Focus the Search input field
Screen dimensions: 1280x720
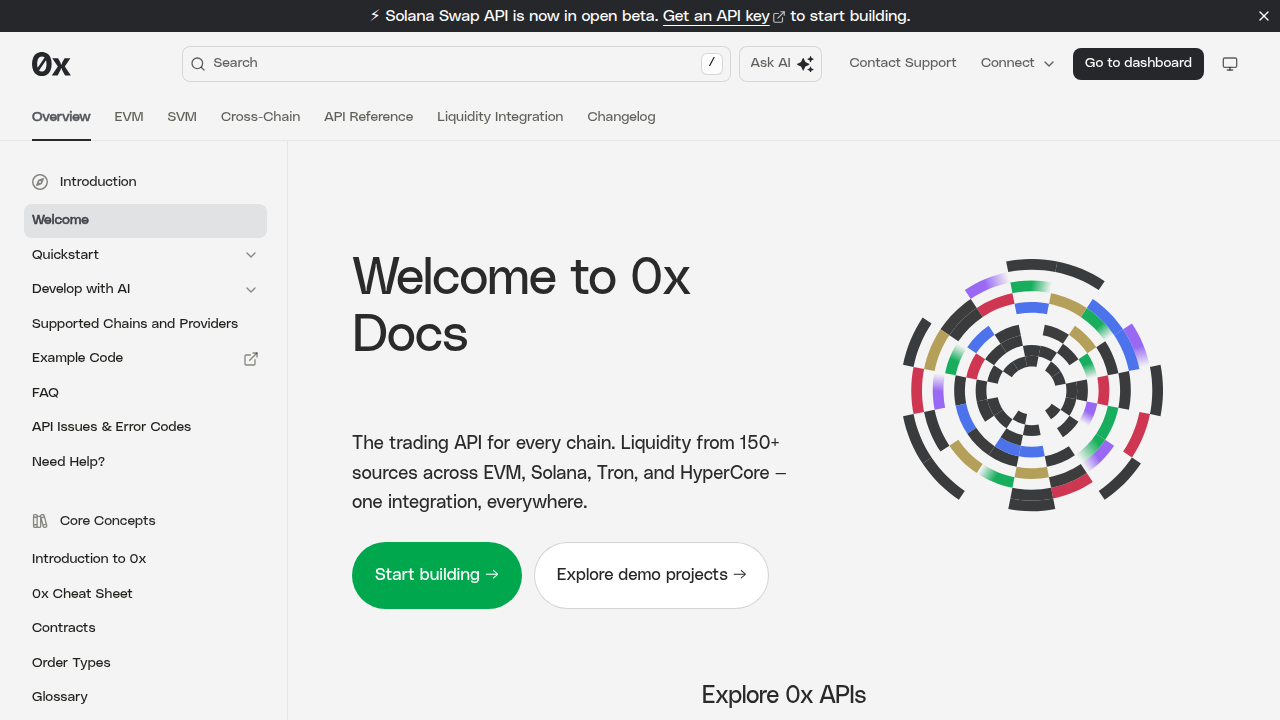pos(456,64)
